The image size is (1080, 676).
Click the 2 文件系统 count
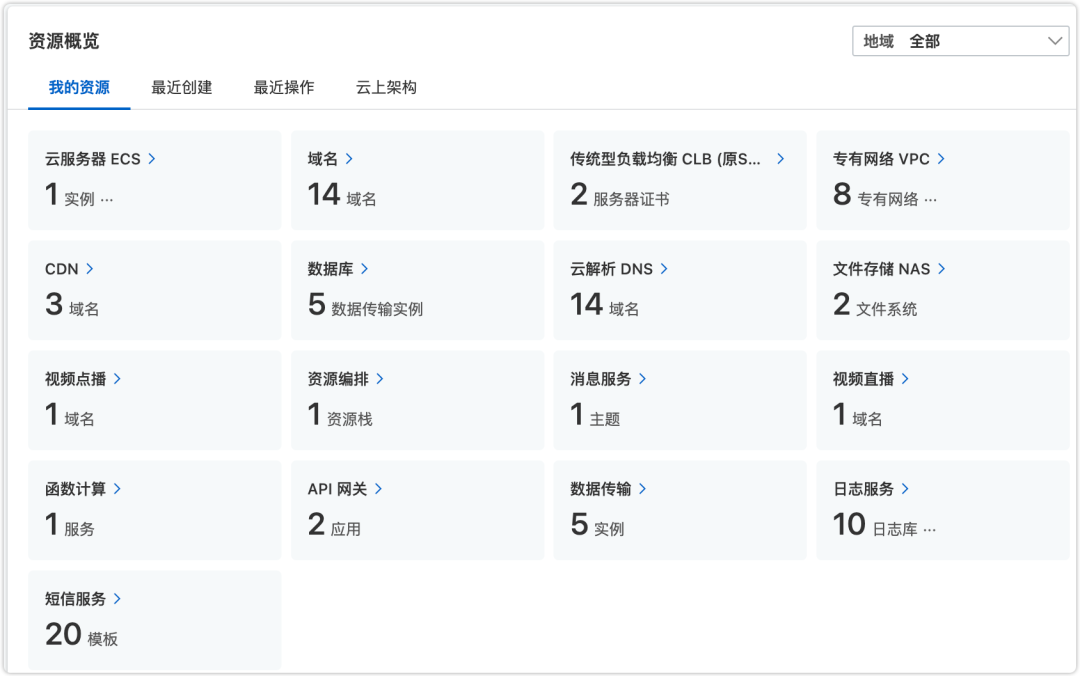[x=875, y=305]
